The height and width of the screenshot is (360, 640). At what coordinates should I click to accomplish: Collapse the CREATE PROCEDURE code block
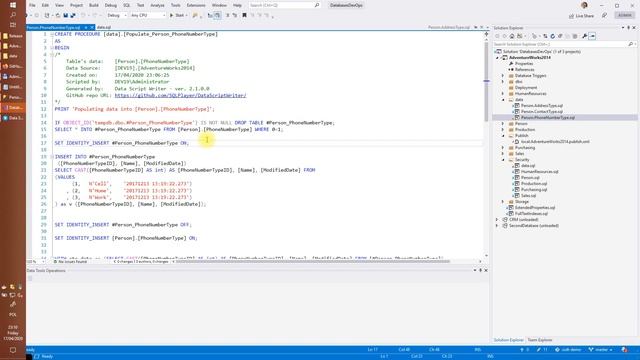pos(52,34)
